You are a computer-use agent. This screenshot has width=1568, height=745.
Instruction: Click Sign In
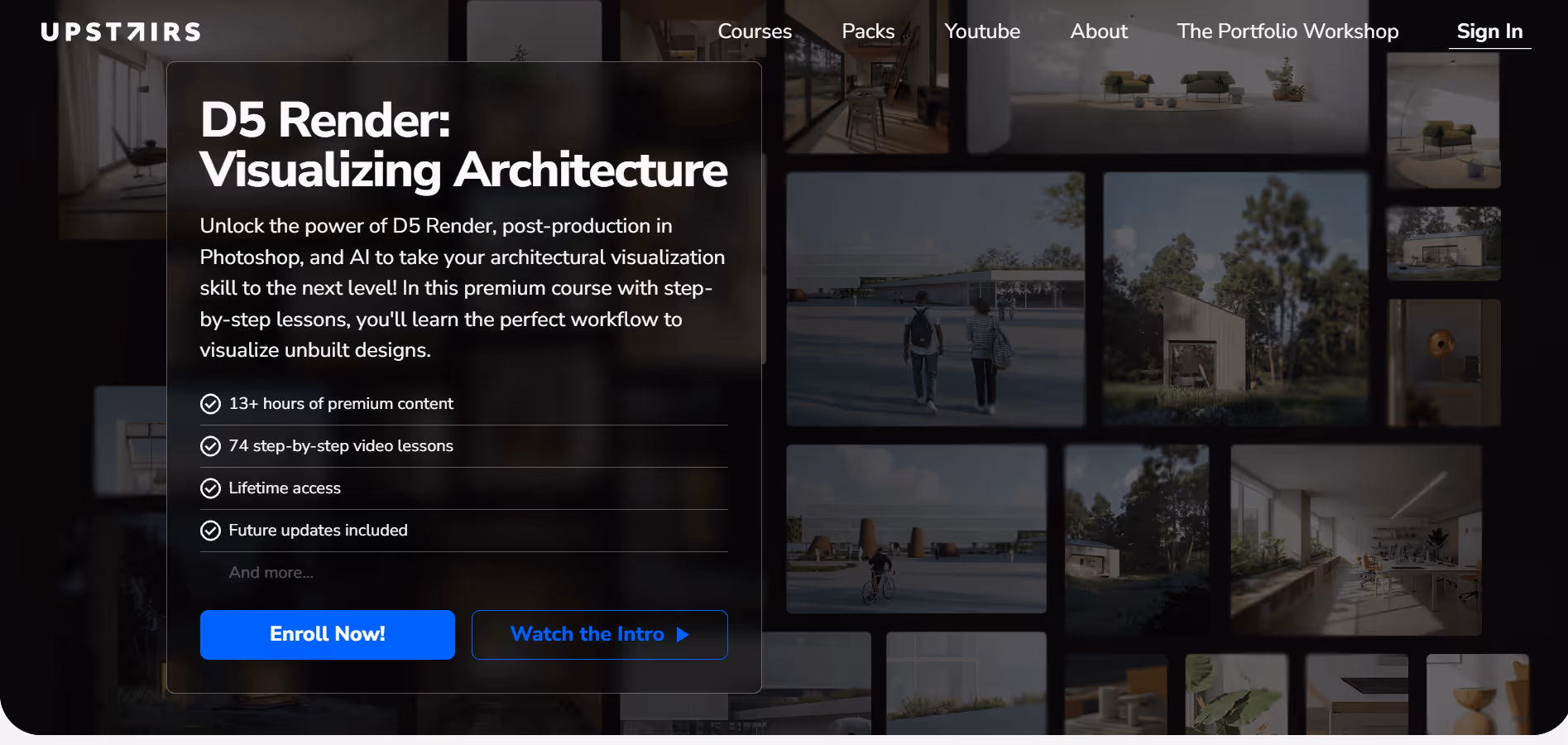coord(1489,31)
